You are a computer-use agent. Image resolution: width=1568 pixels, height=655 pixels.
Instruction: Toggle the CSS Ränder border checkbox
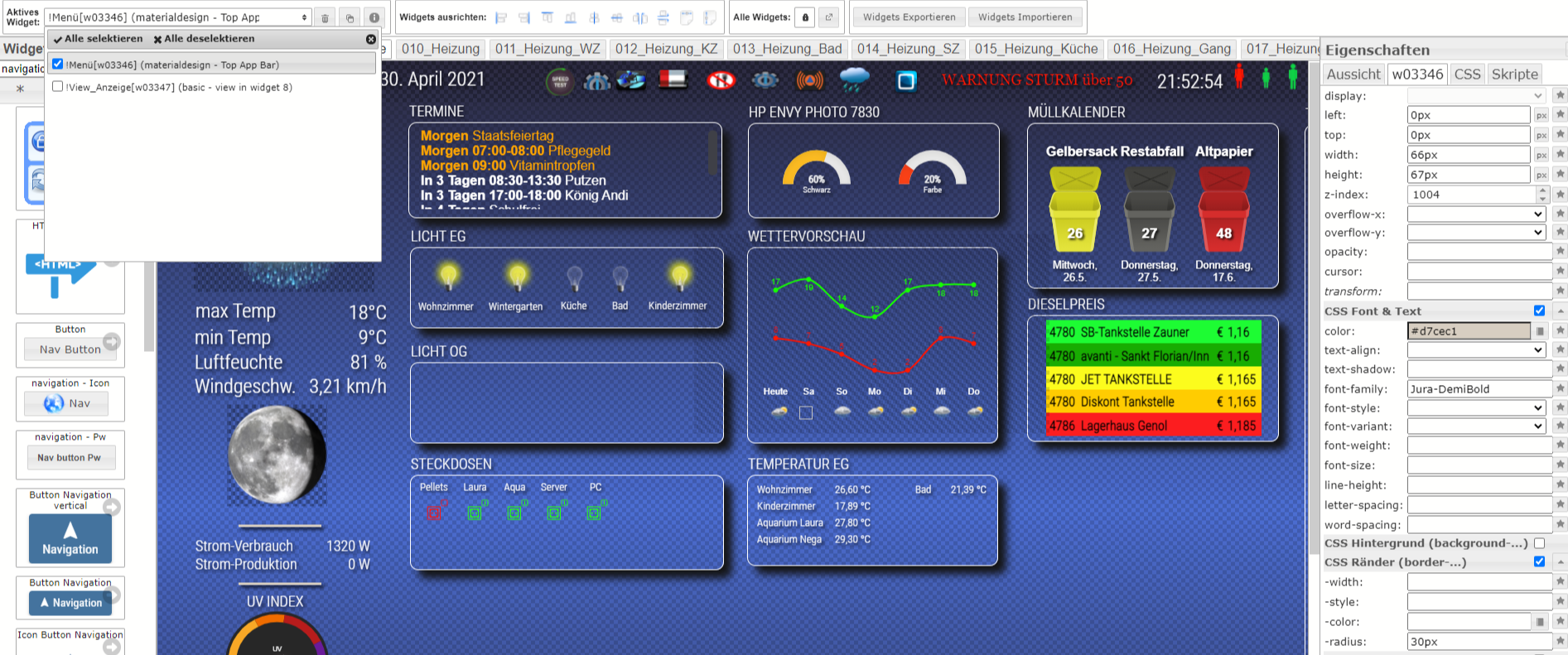(1539, 561)
